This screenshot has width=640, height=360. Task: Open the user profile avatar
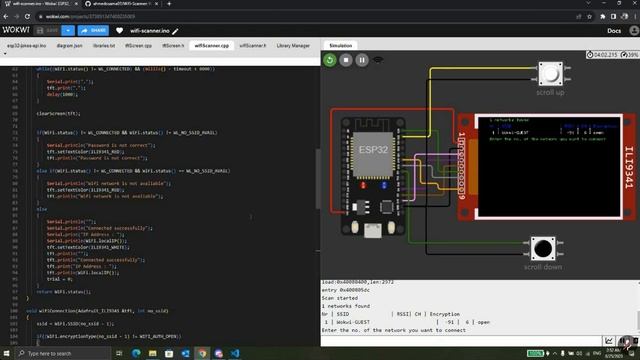(x=634, y=31)
